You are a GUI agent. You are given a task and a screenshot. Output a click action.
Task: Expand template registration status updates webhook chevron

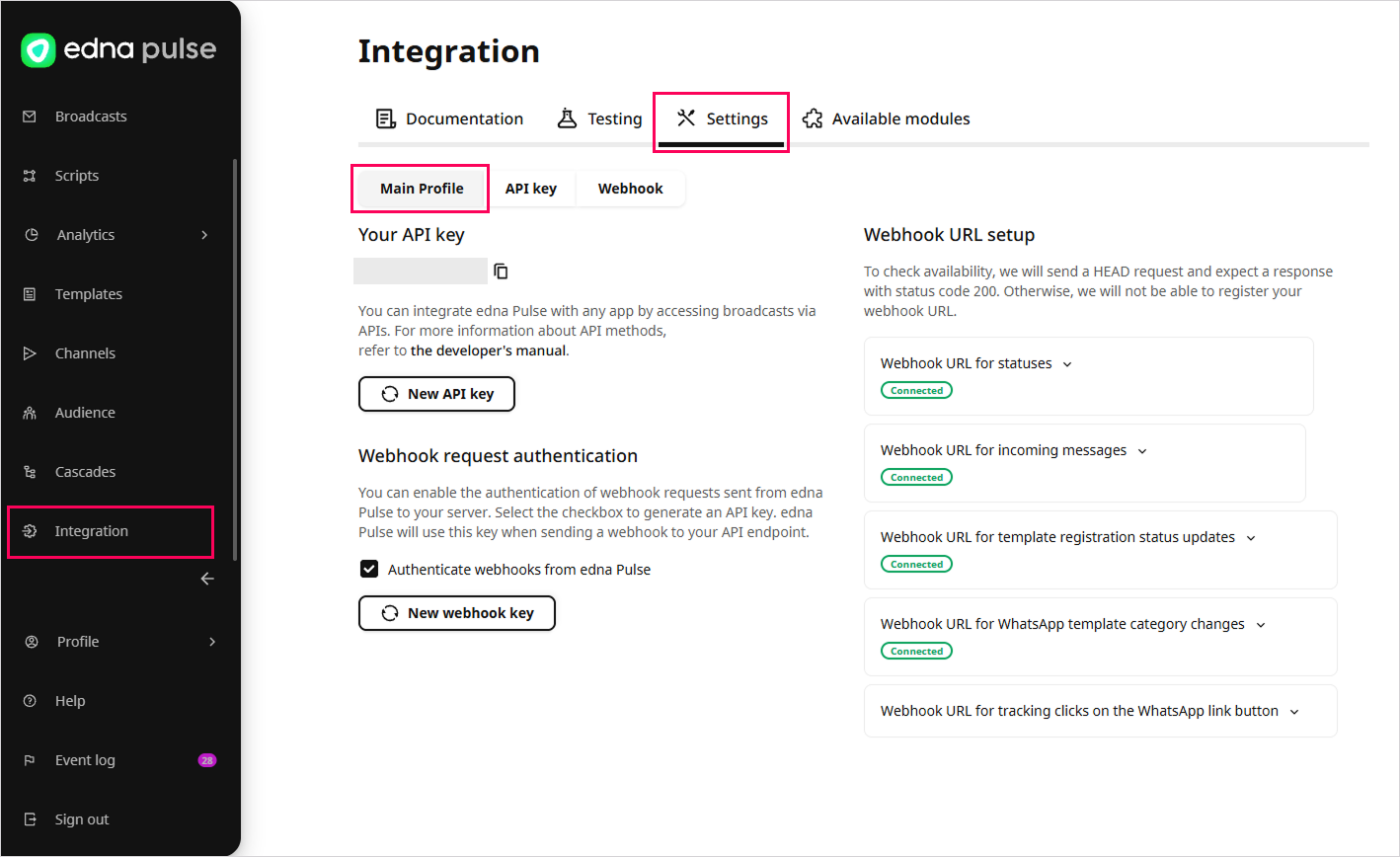point(1251,538)
